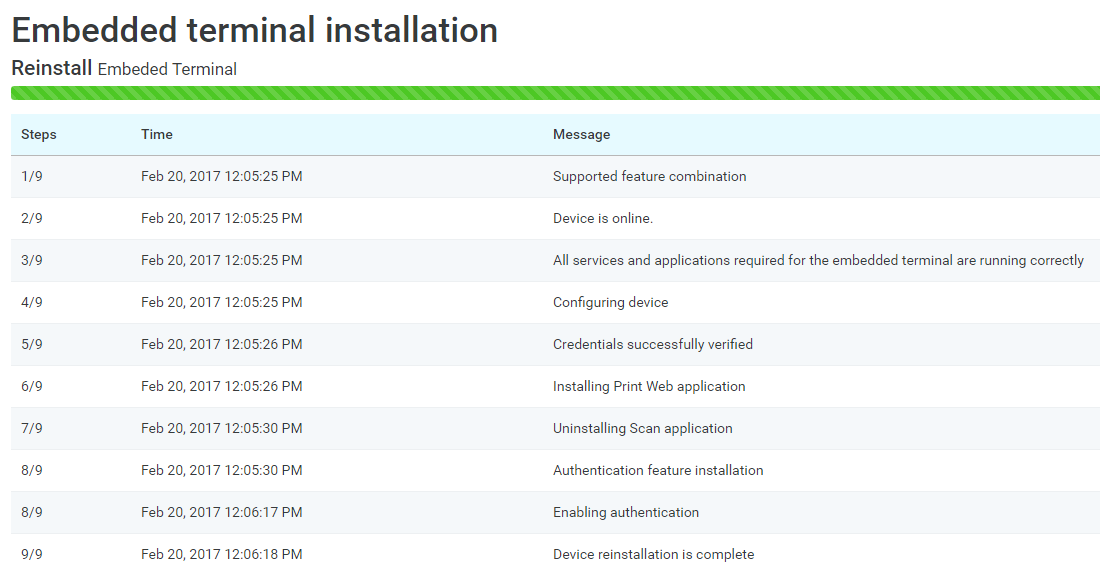The height and width of the screenshot is (574, 1100).
Task: Click "Uninstalling Scan application" message
Action: (x=642, y=428)
